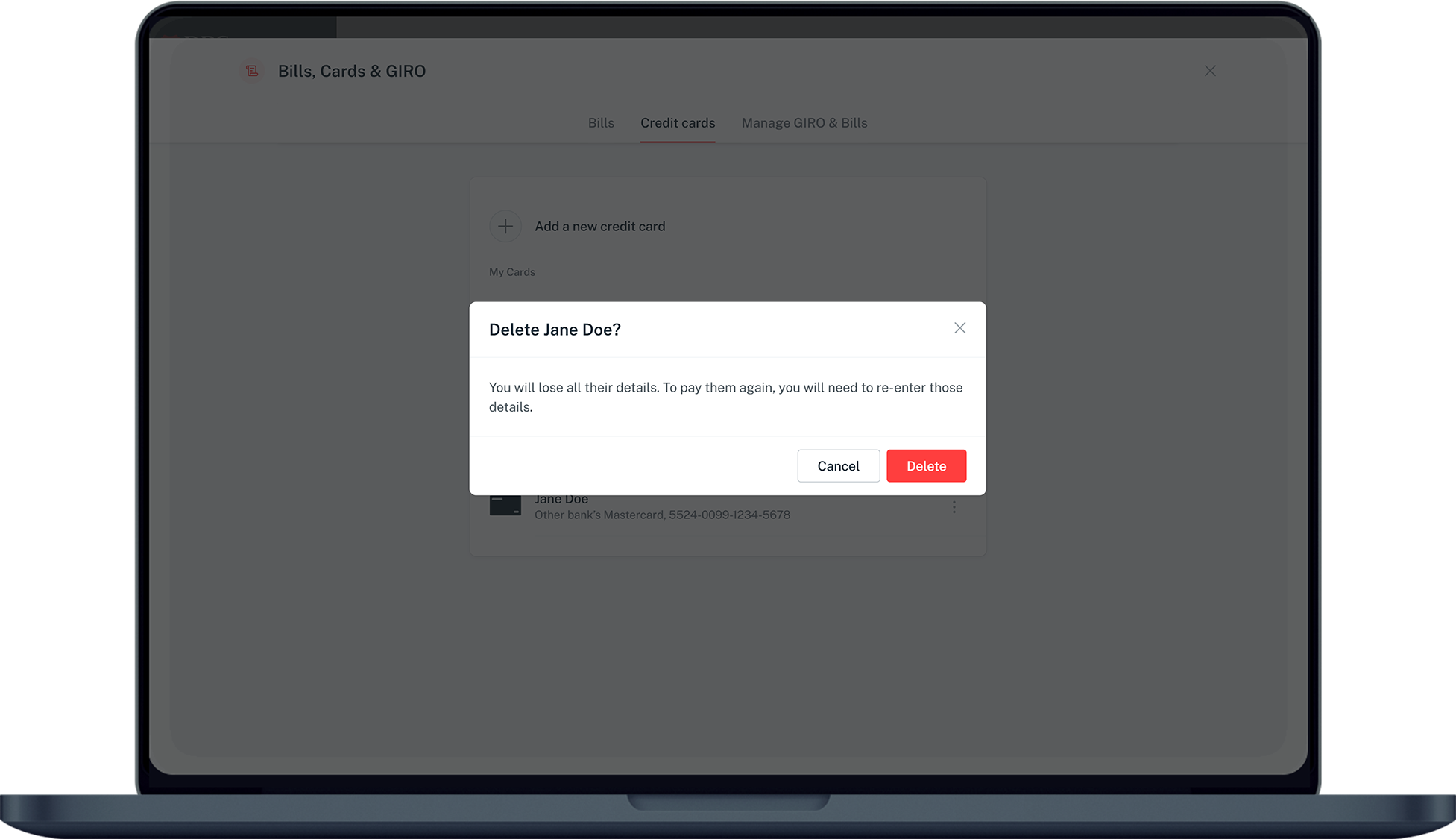Image resolution: width=1456 pixels, height=839 pixels.
Task: Open the Manage GIRO & Bills tab
Action: coord(804,122)
